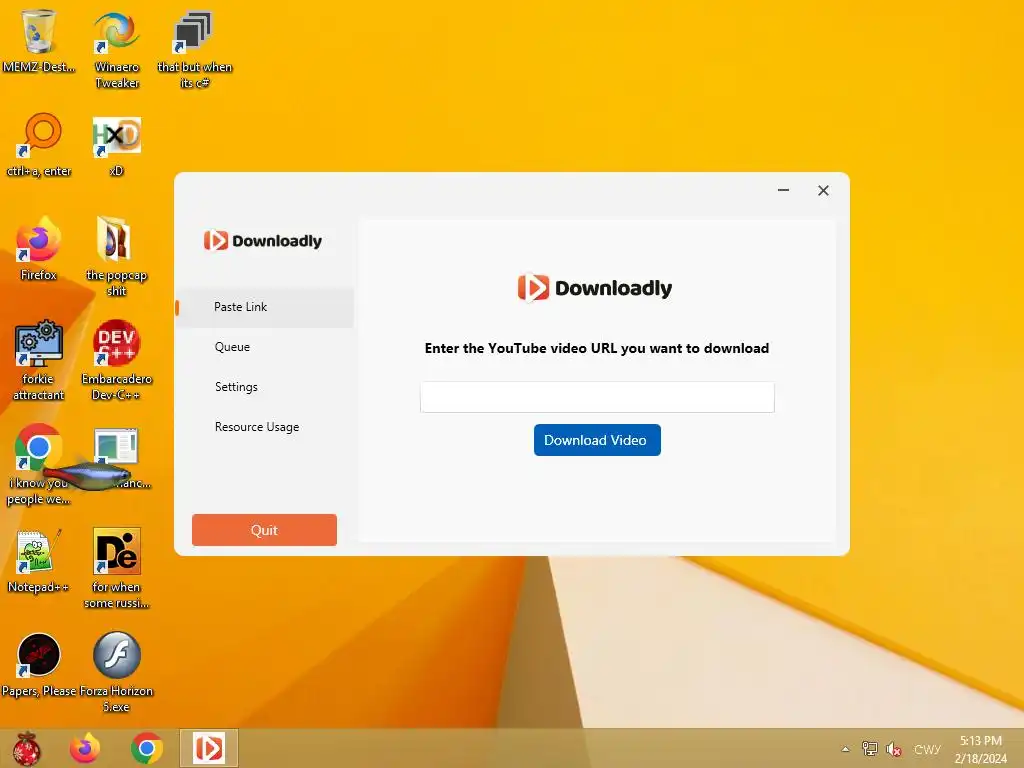Select 'that but when its c#' desktop icon

(194, 49)
